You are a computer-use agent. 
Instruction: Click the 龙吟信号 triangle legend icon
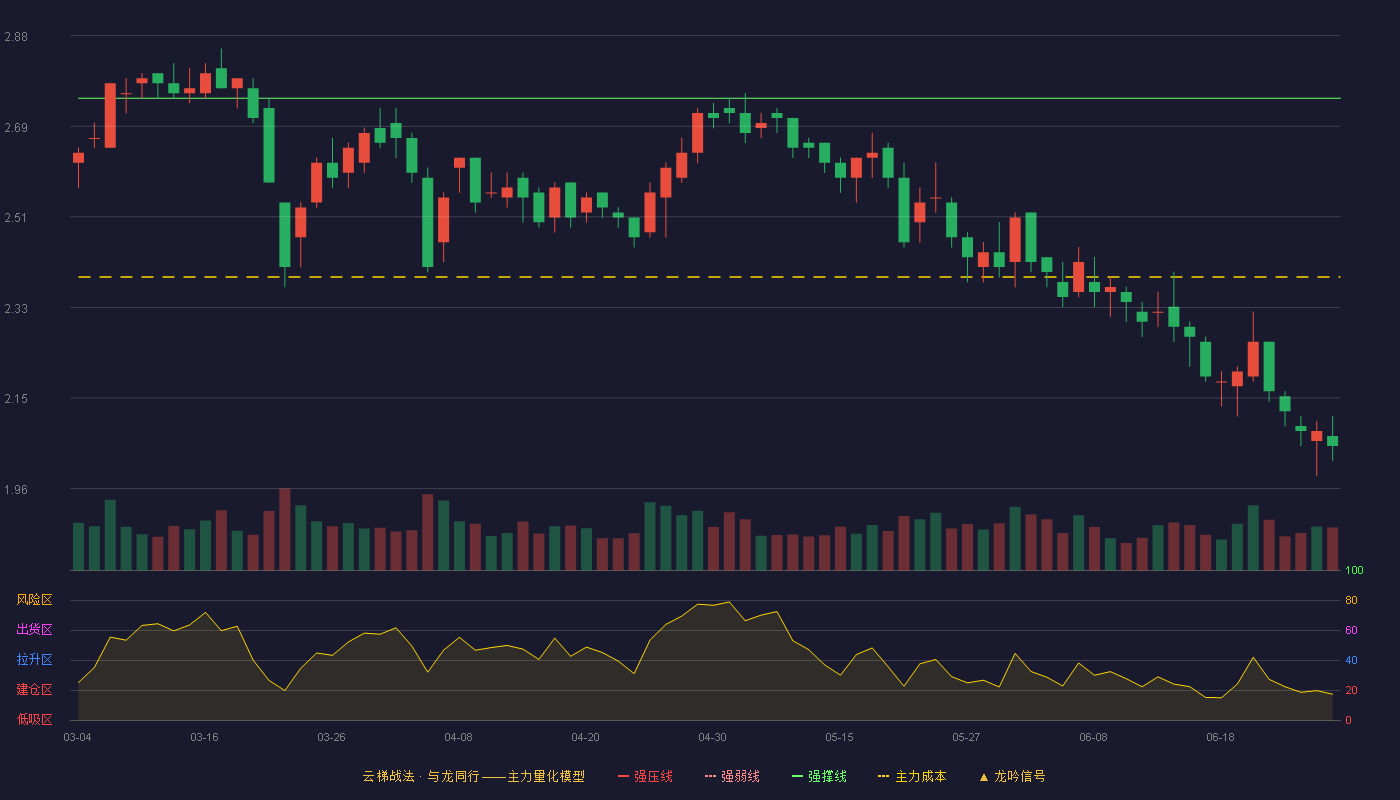tap(984, 776)
